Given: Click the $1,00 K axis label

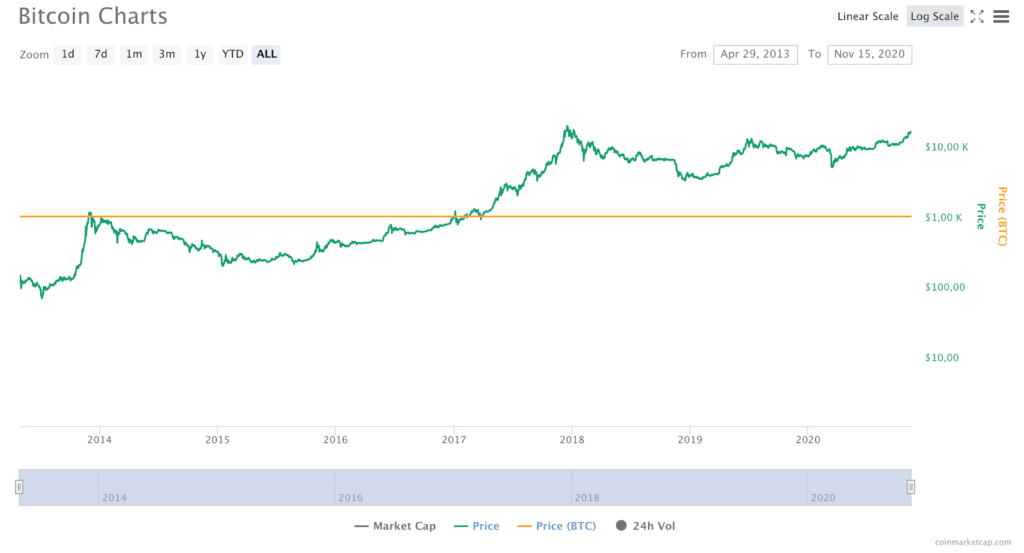Looking at the screenshot, I should pos(944,217).
